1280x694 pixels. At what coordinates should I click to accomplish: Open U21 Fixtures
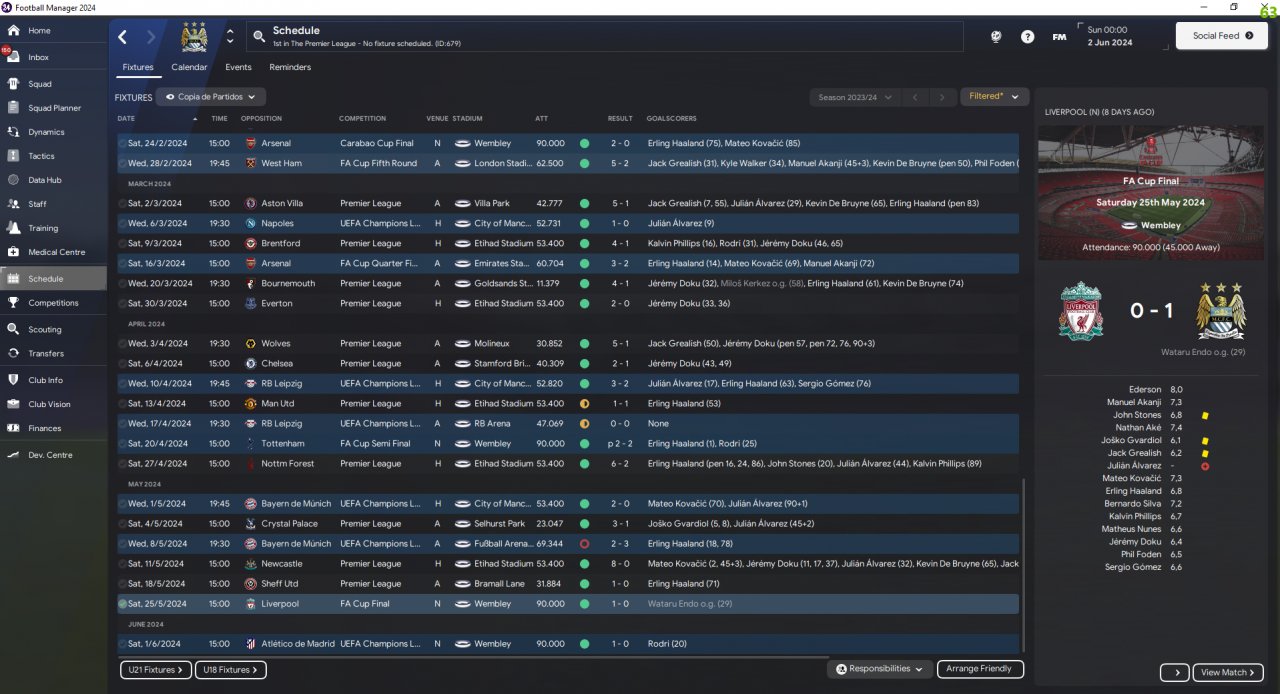[155, 670]
